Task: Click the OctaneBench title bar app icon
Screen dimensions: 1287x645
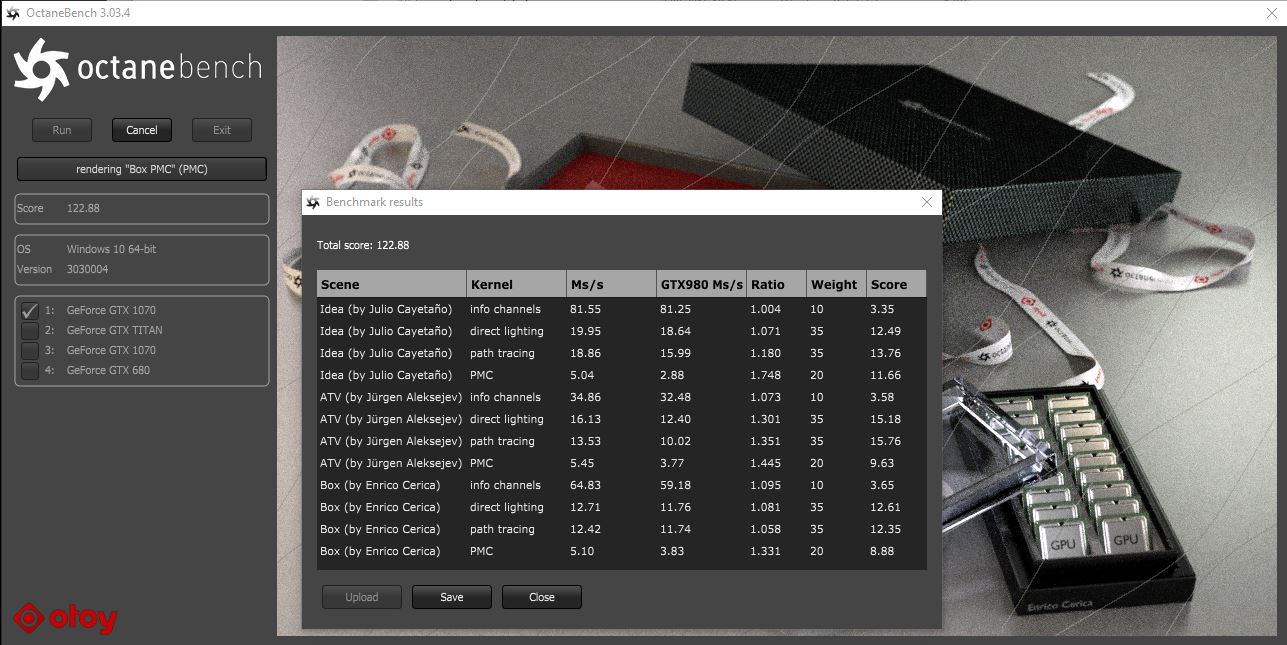Action: point(13,13)
